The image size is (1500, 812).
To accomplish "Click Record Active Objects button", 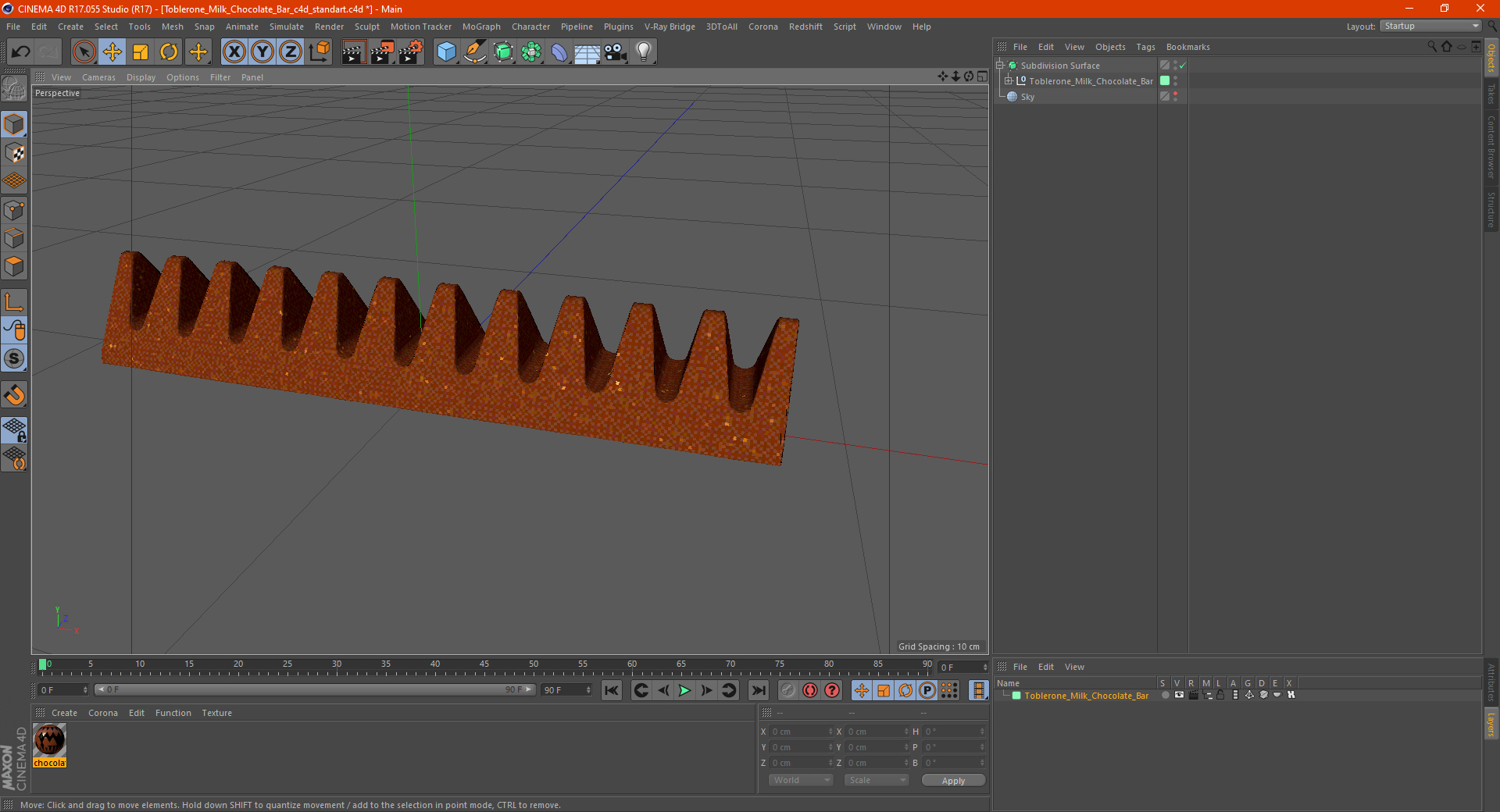I will [788, 690].
